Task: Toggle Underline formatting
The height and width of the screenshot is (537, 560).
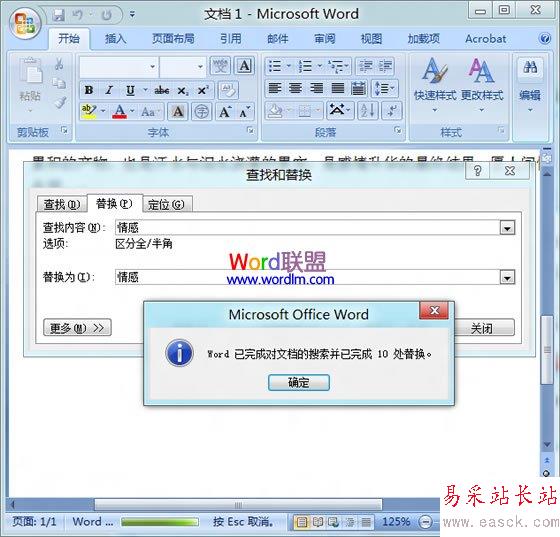Action: pyautogui.click(x=130, y=90)
